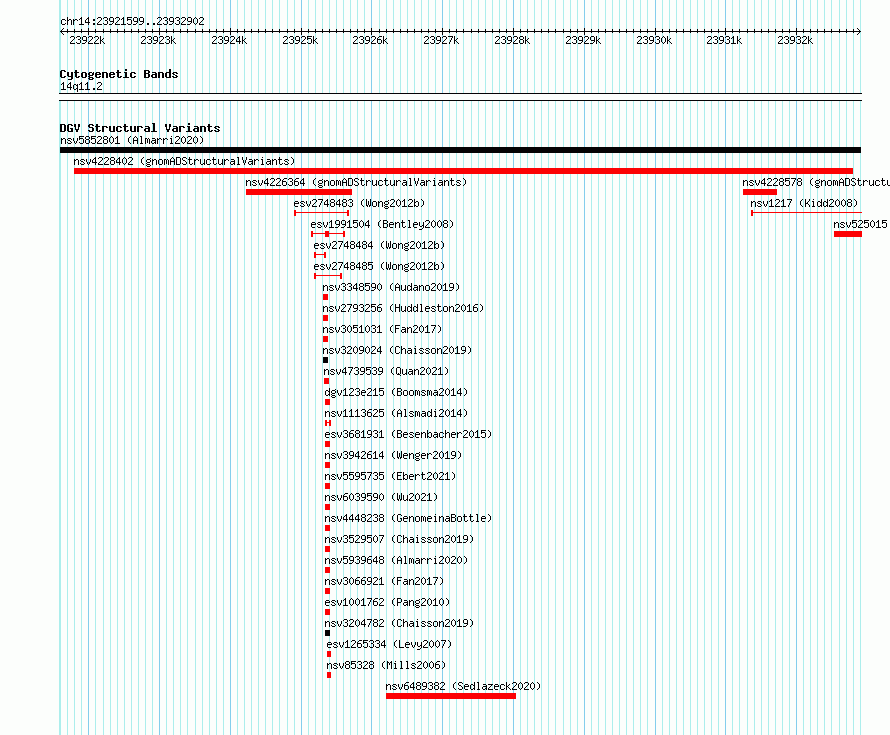
Task: Click the 23930k ruler tick label
Action: click(x=654, y=40)
